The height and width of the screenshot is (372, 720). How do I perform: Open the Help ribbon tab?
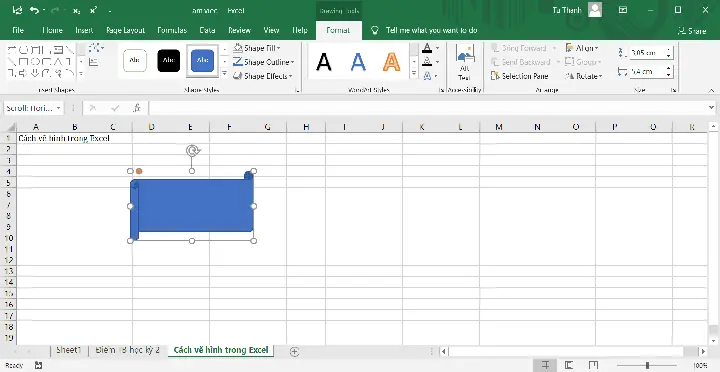pos(300,30)
